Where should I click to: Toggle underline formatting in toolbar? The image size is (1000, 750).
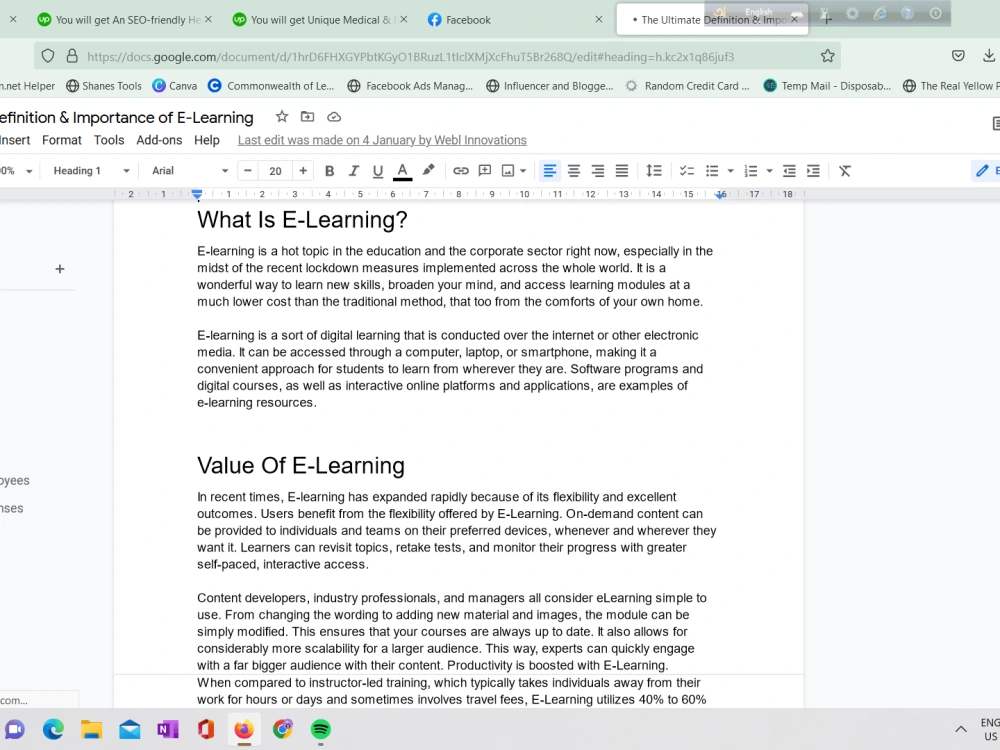378,171
